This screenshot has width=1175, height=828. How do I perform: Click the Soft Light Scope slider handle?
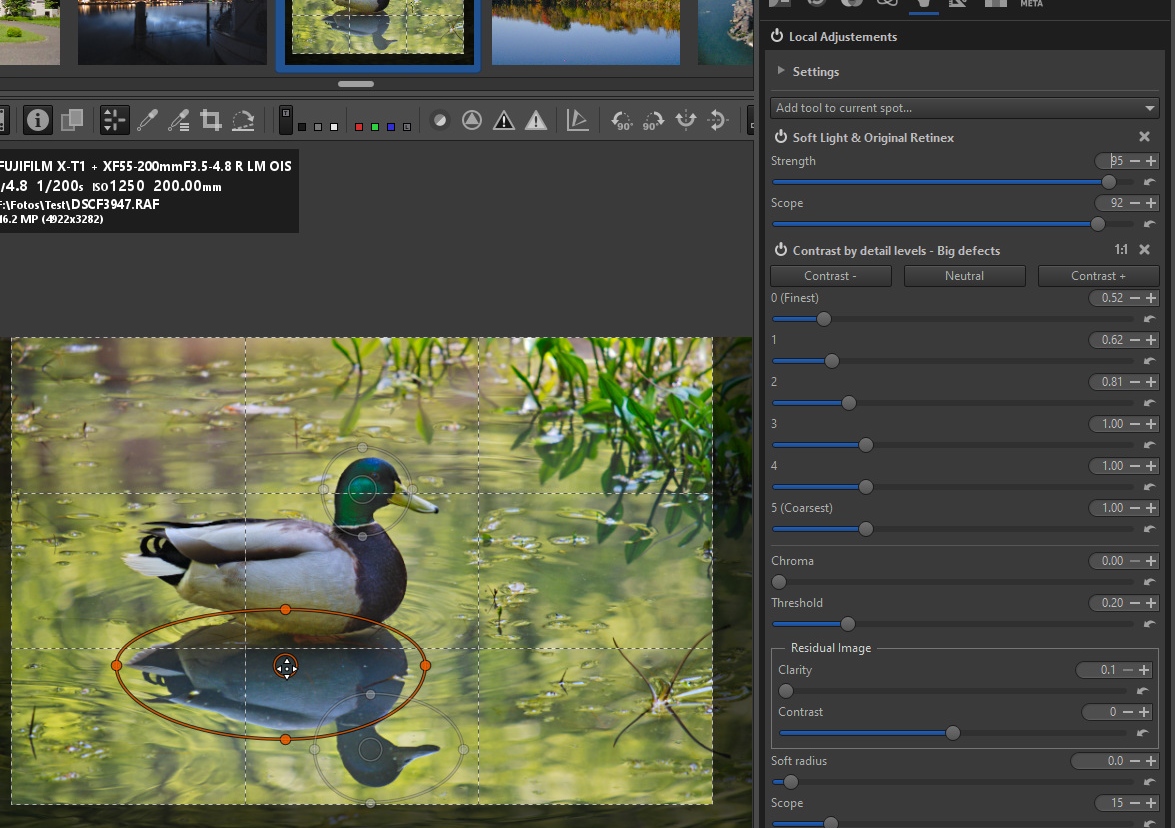point(1098,224)
